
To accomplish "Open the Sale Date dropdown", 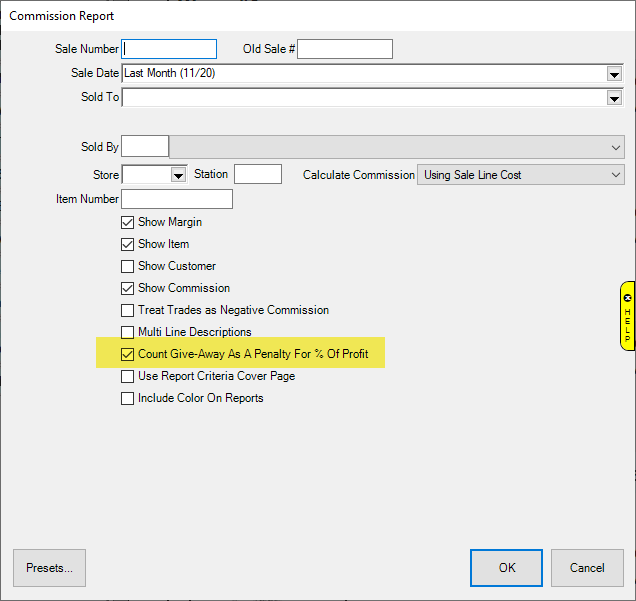I will [x=613, y=74].
